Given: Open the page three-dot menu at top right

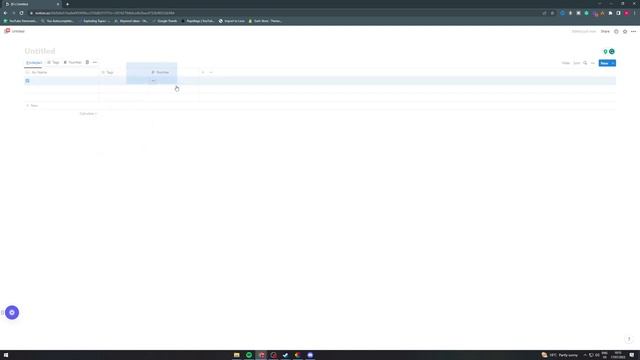Looking at the screenshot, I should 633,31.
